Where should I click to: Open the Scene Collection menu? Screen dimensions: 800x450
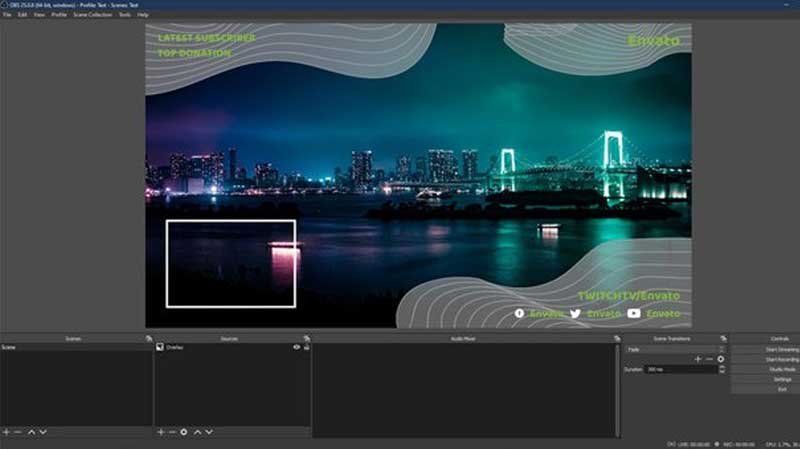[x=92, y=15]
